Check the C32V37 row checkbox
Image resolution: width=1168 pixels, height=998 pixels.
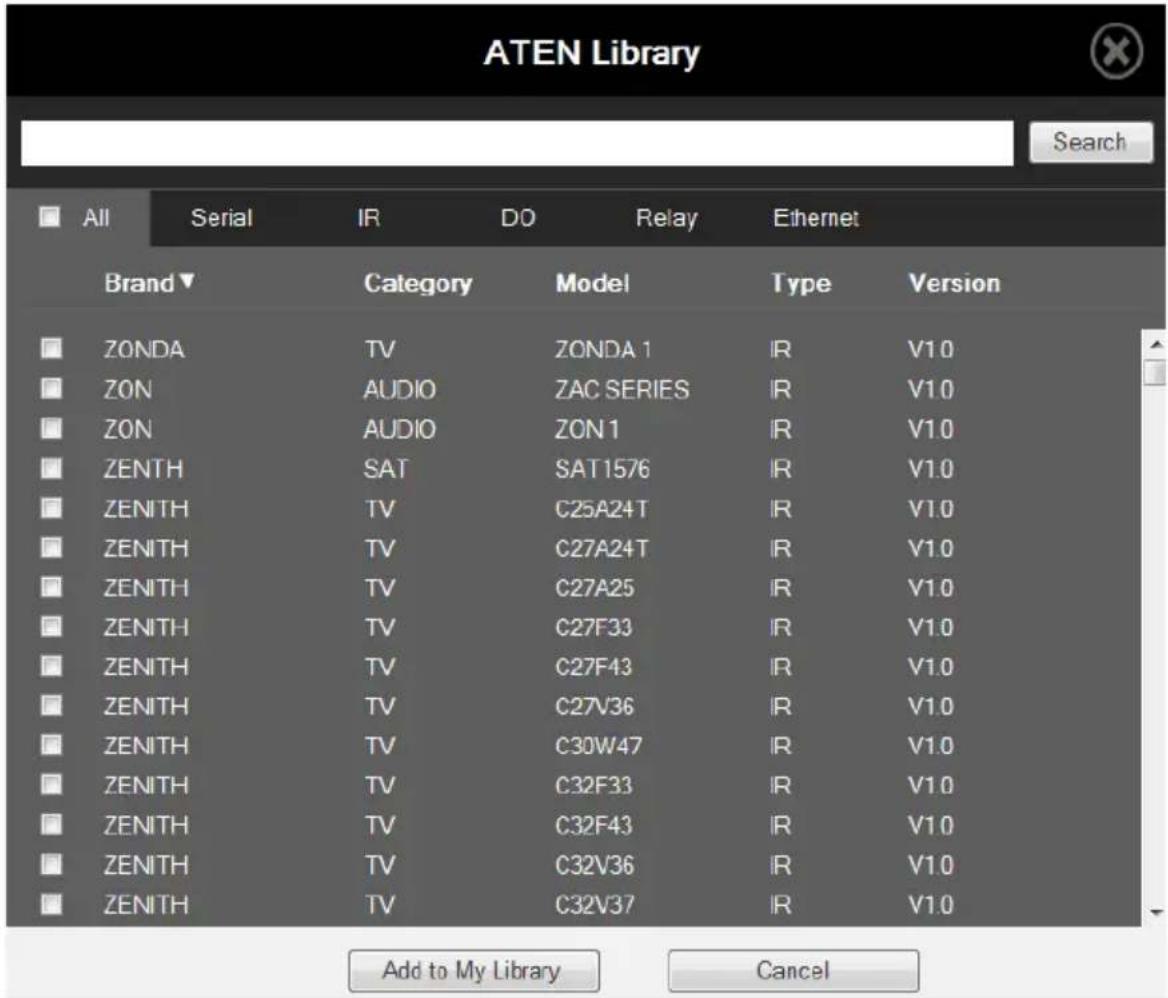click(x=51, y=904)
